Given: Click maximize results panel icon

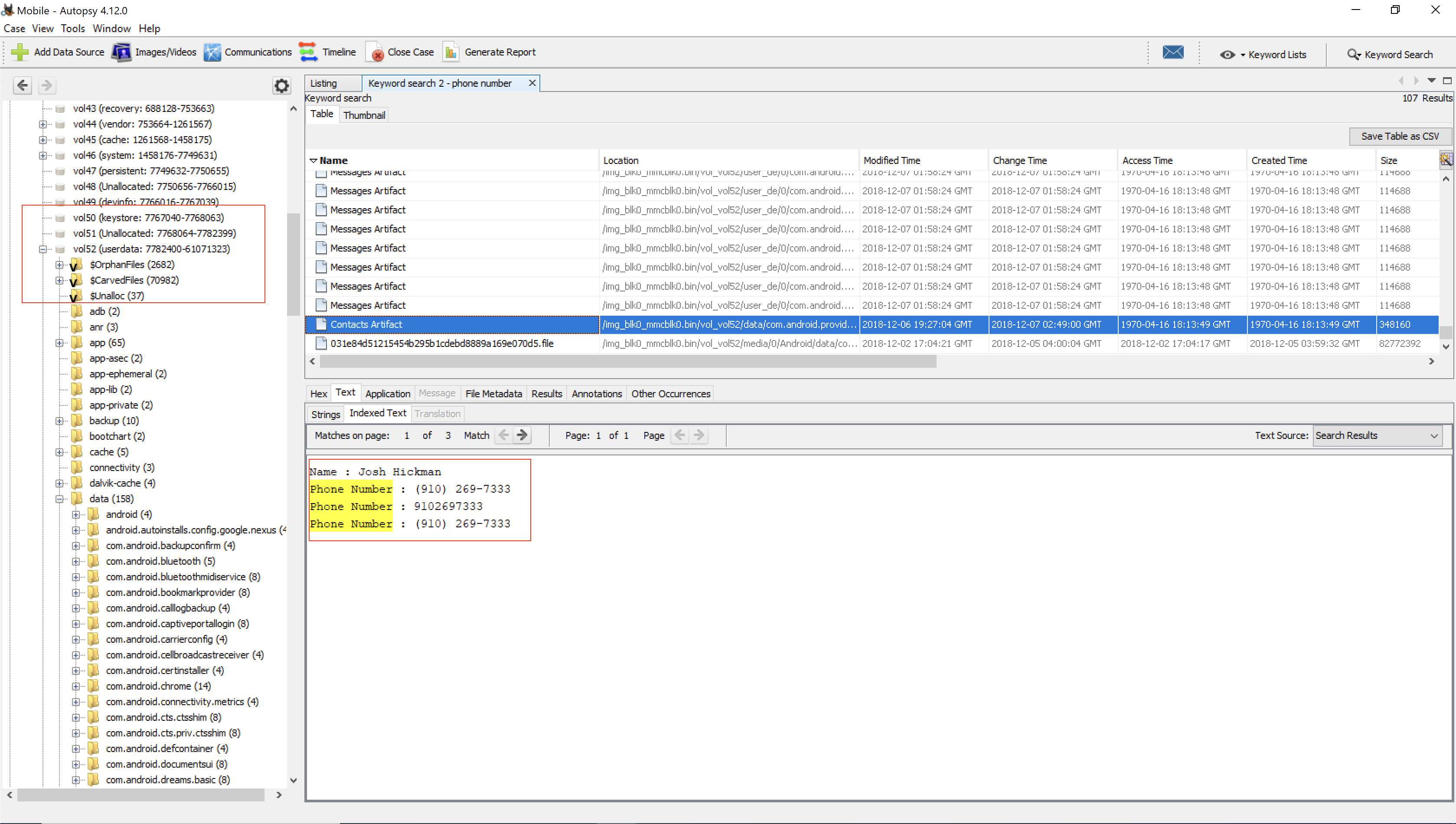Looking at the screenshot, I should [x=1447, y=81].
